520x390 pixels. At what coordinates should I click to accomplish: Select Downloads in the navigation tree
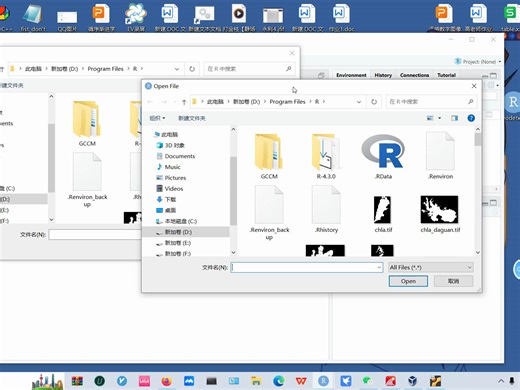166,199
